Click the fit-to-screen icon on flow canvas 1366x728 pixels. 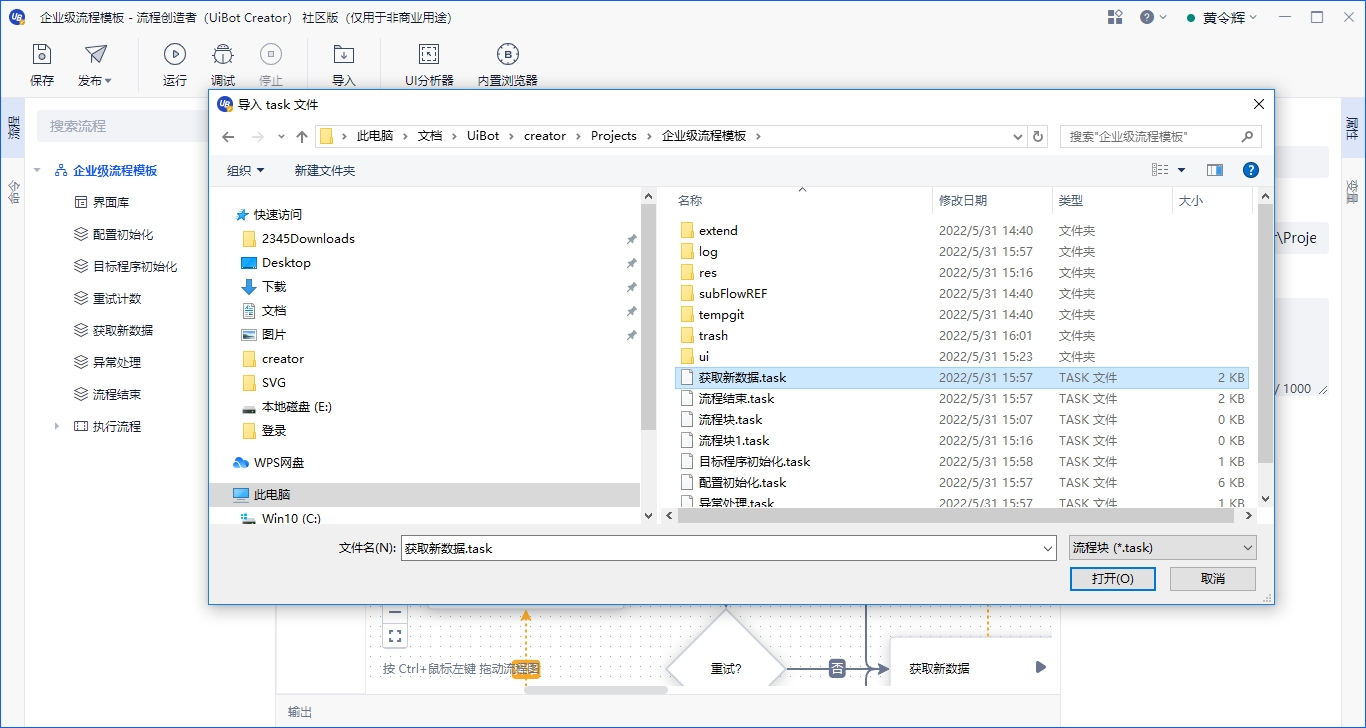(x=395, y=635)
